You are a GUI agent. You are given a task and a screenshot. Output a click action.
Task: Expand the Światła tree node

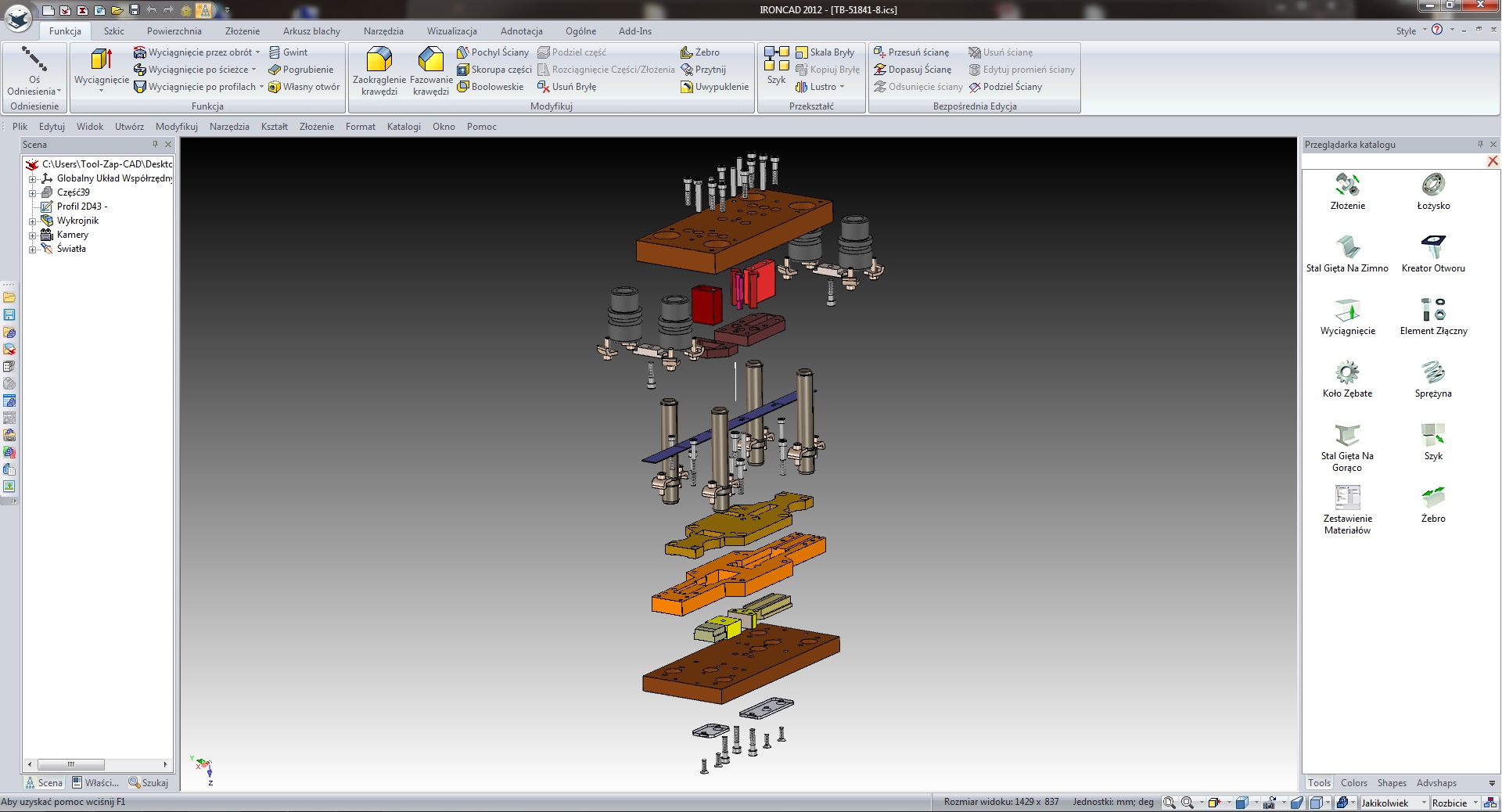[33, 250]
